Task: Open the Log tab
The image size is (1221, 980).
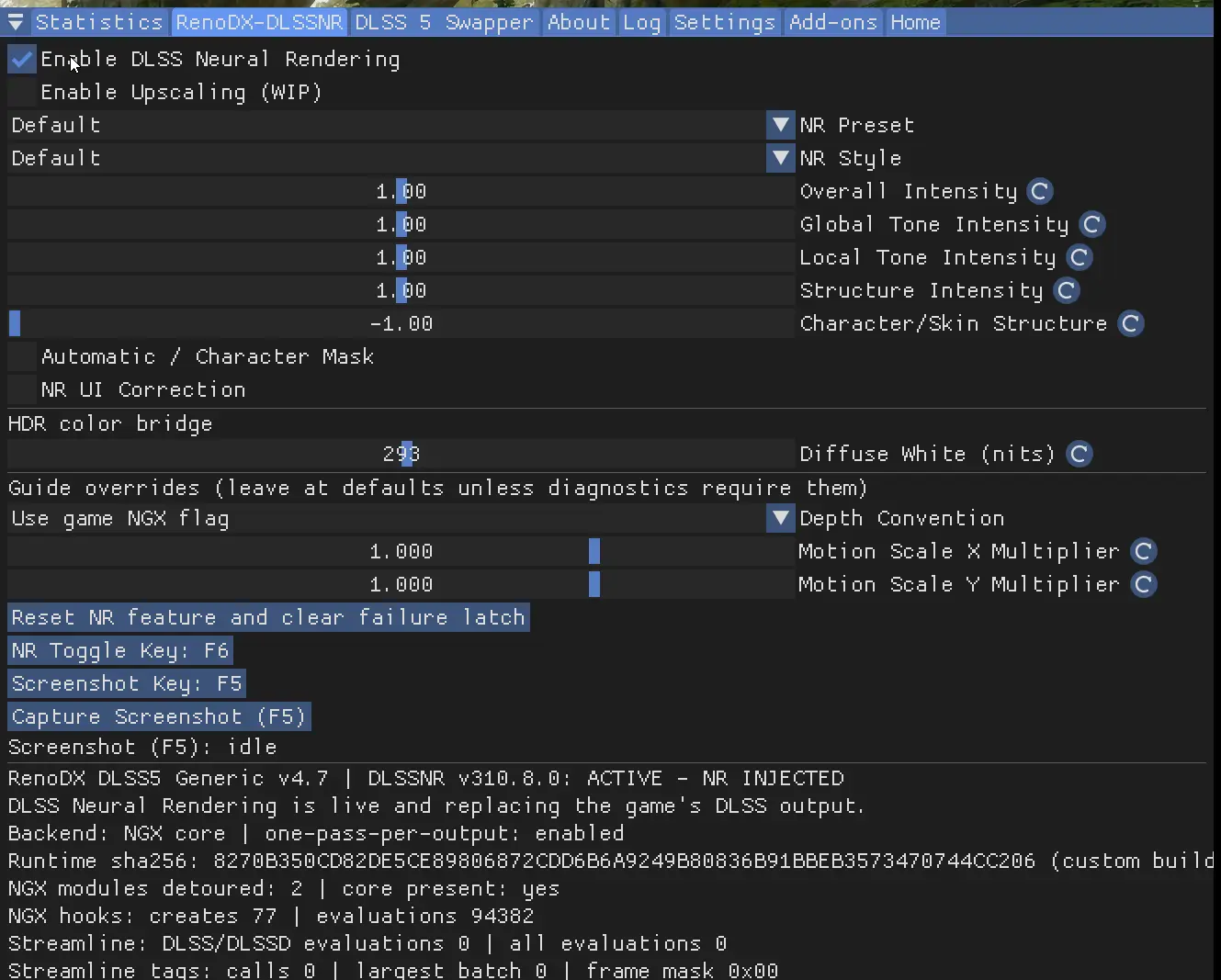Action: tap(641, 22)
